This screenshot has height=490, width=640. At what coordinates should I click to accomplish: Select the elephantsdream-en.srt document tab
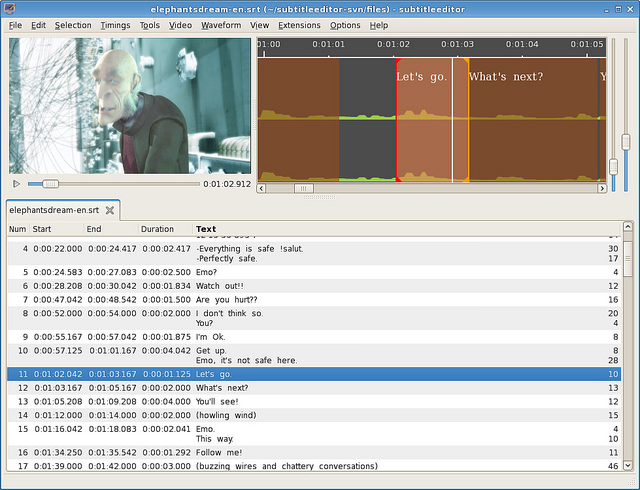click(x=54, y=211)
